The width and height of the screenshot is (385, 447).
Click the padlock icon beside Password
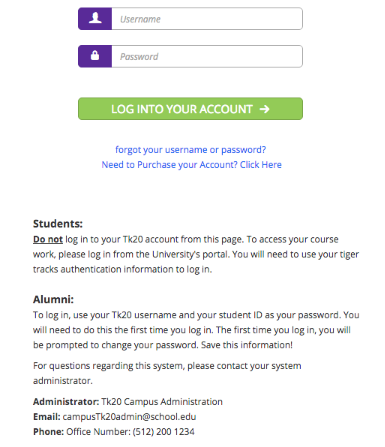(x=95, y=55)
